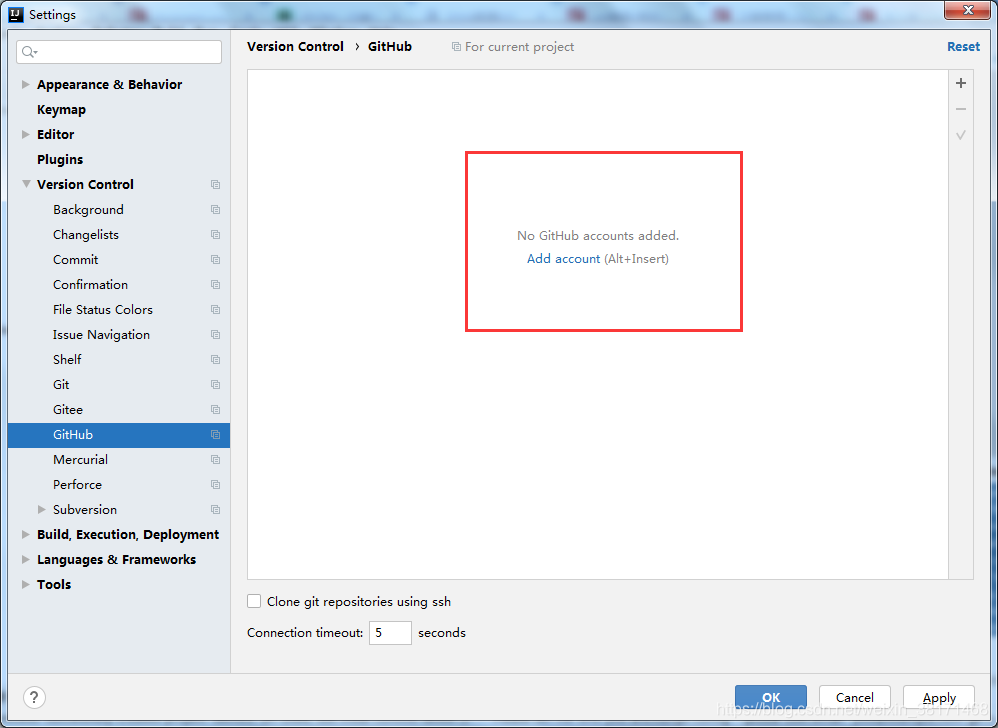Screen dimensions: 998x728
Task: Open the Confirmation settings item
Action: coord(90,284)
